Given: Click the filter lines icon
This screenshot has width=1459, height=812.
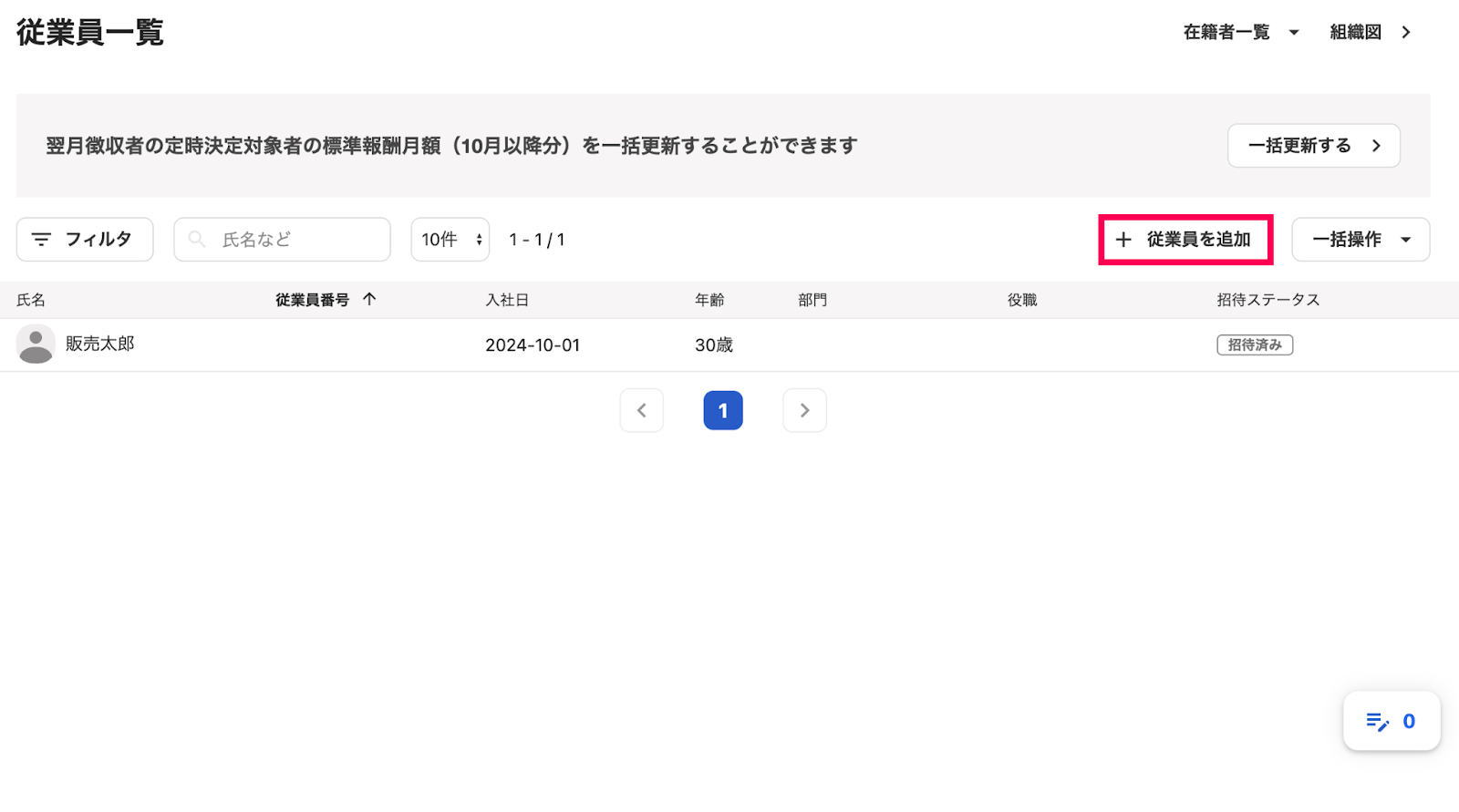Looking at the screenshot, I should click(x=41, y=240).
